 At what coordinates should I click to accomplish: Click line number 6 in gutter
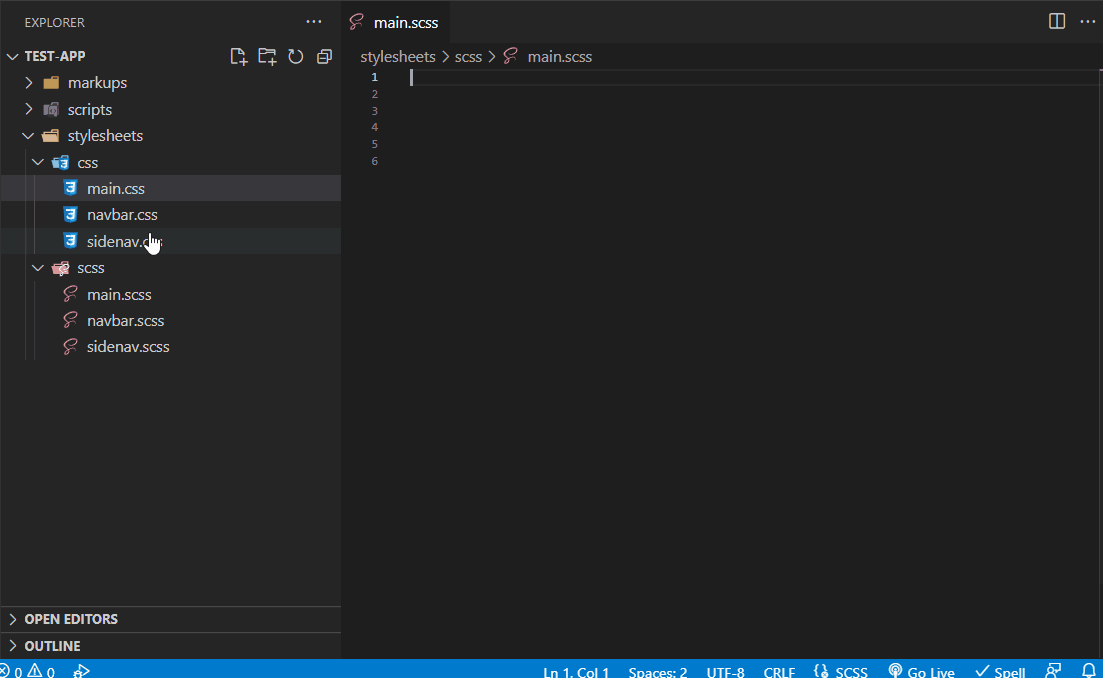pyautogui.click(x=374, y=161)
